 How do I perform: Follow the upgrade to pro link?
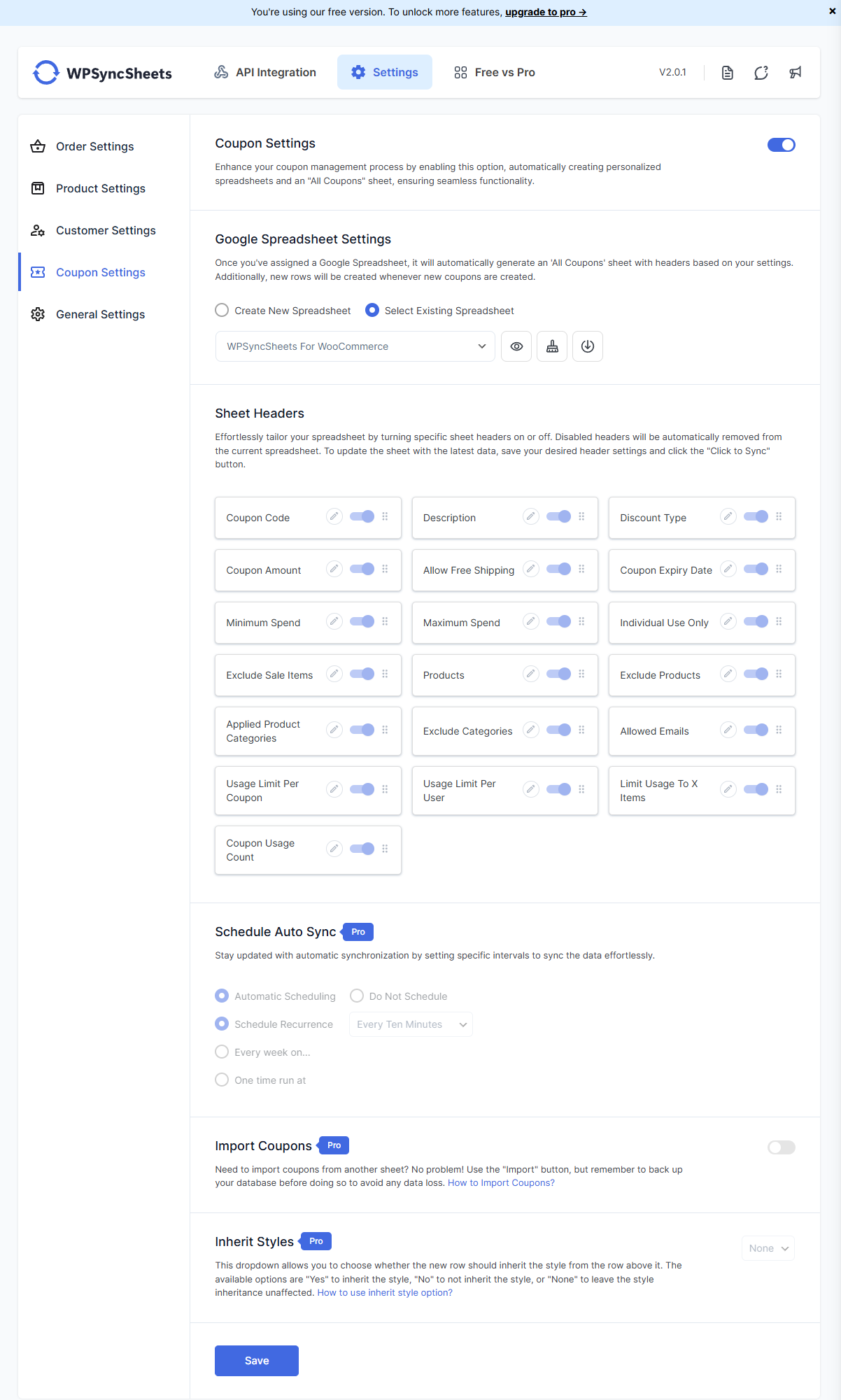click(x=546, y=12)
